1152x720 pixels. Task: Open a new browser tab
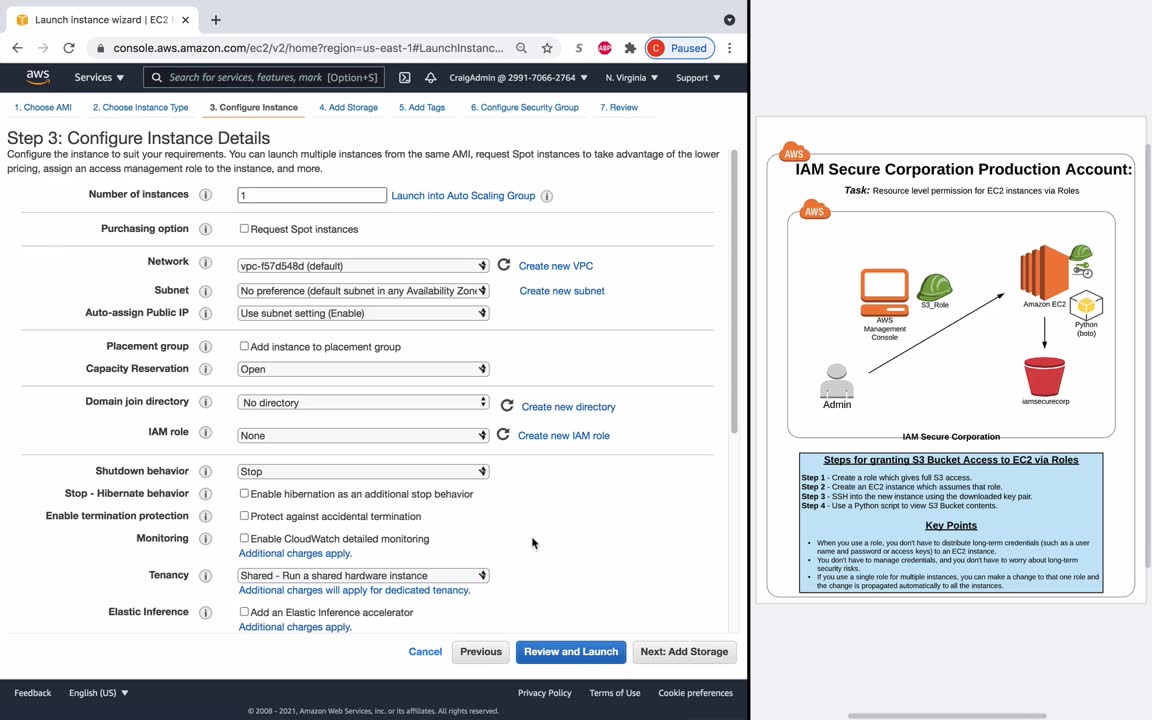pyautogui.click(x=215, y=20)
